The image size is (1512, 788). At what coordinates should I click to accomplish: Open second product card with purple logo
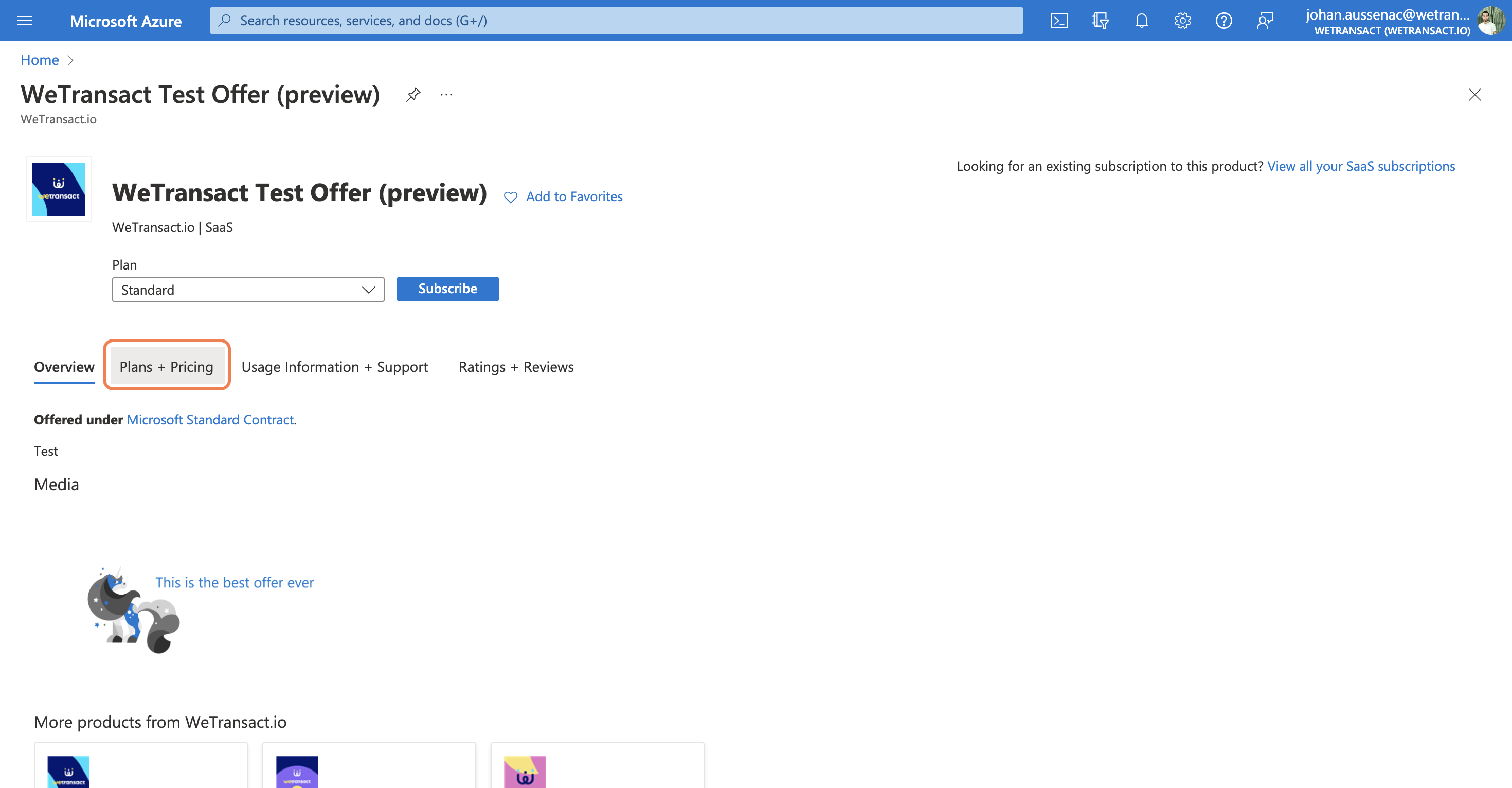pyautogui.click(x=369, y=766)
